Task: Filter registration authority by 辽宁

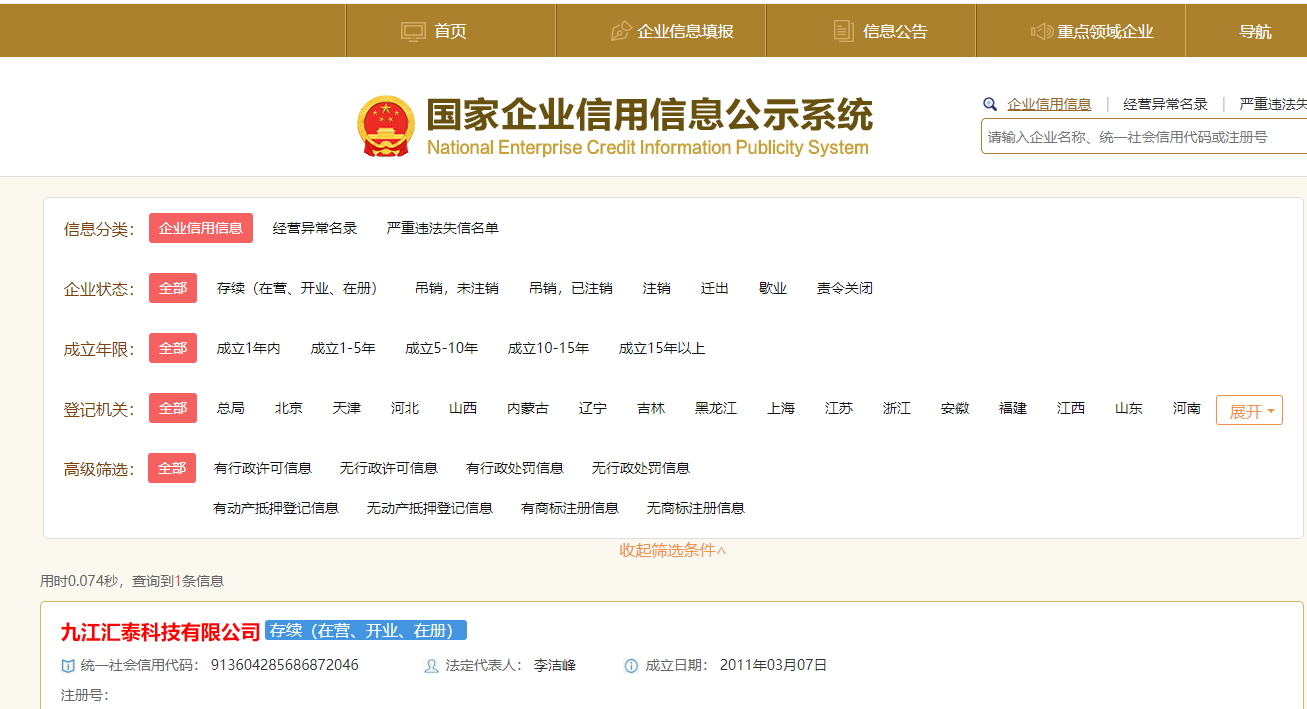Action: [x=593, y=408]
